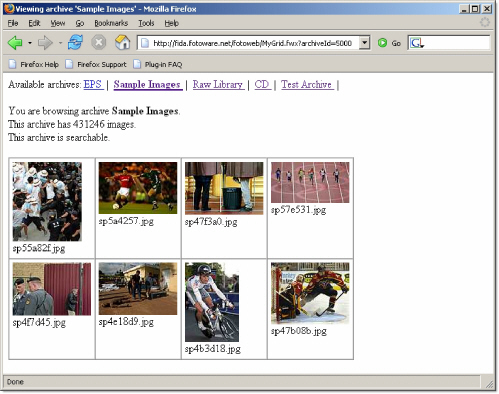Click the file name sp4e18d9.jpg
The width and height of the screenshot is (499, 394).
[126, 322]
